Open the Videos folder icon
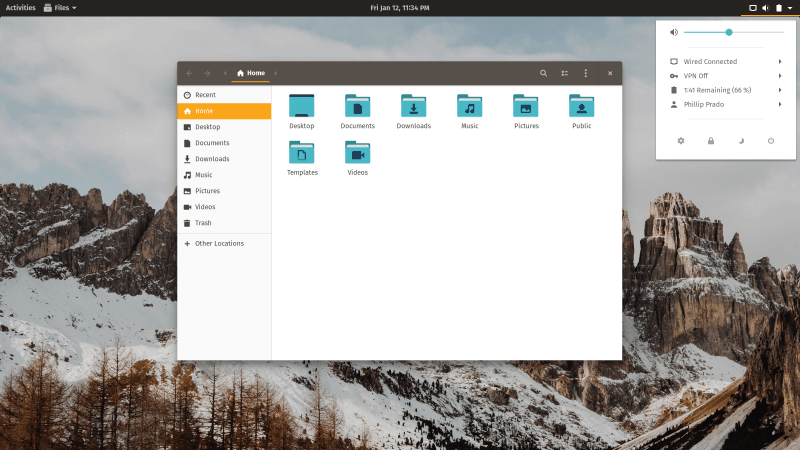This screenshot has height=450, width=800. (358, 153)
